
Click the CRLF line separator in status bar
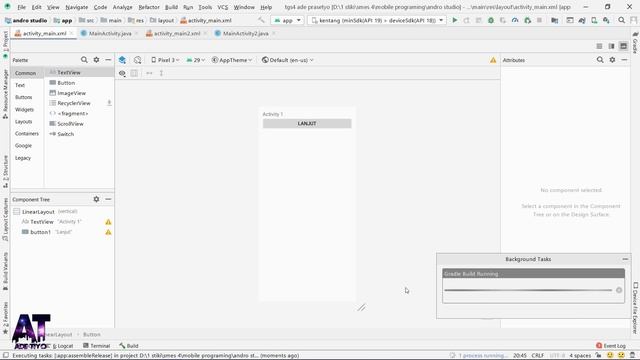click(x=538, y=356)
